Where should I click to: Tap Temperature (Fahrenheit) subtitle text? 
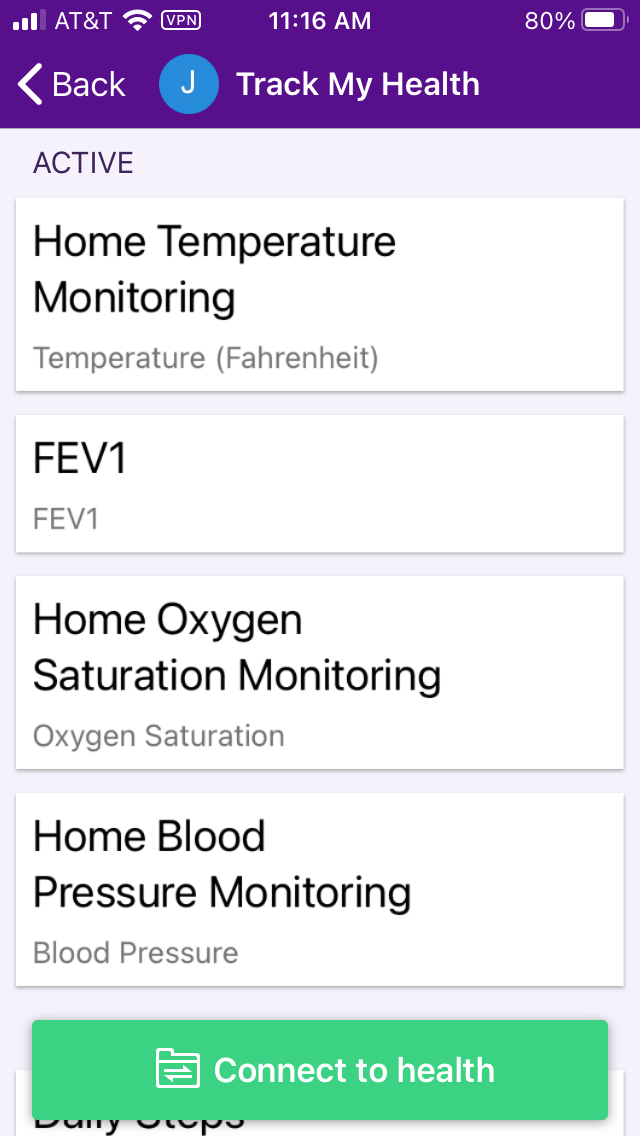204,357
